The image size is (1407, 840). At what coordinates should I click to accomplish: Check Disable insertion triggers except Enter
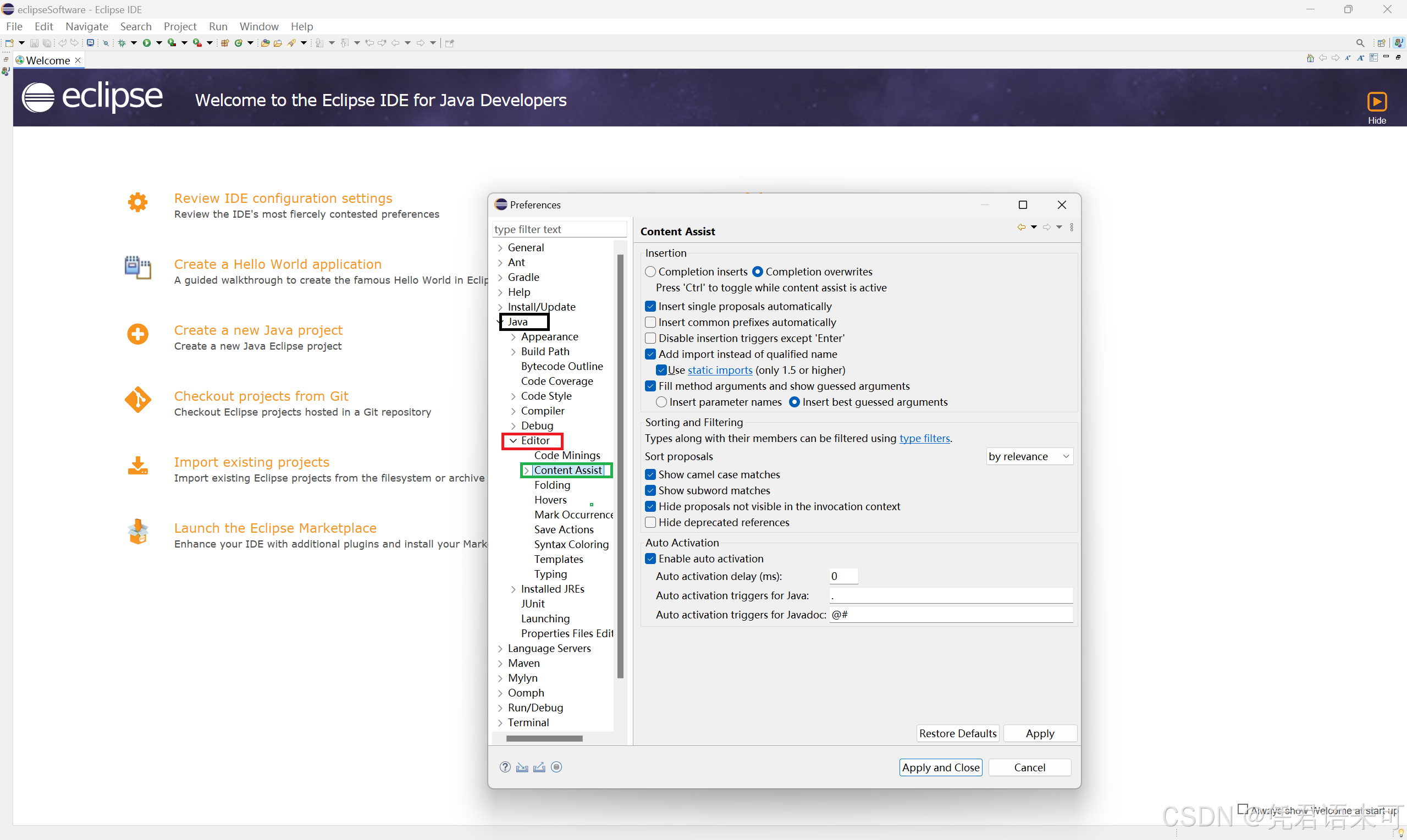pos(650,338)
